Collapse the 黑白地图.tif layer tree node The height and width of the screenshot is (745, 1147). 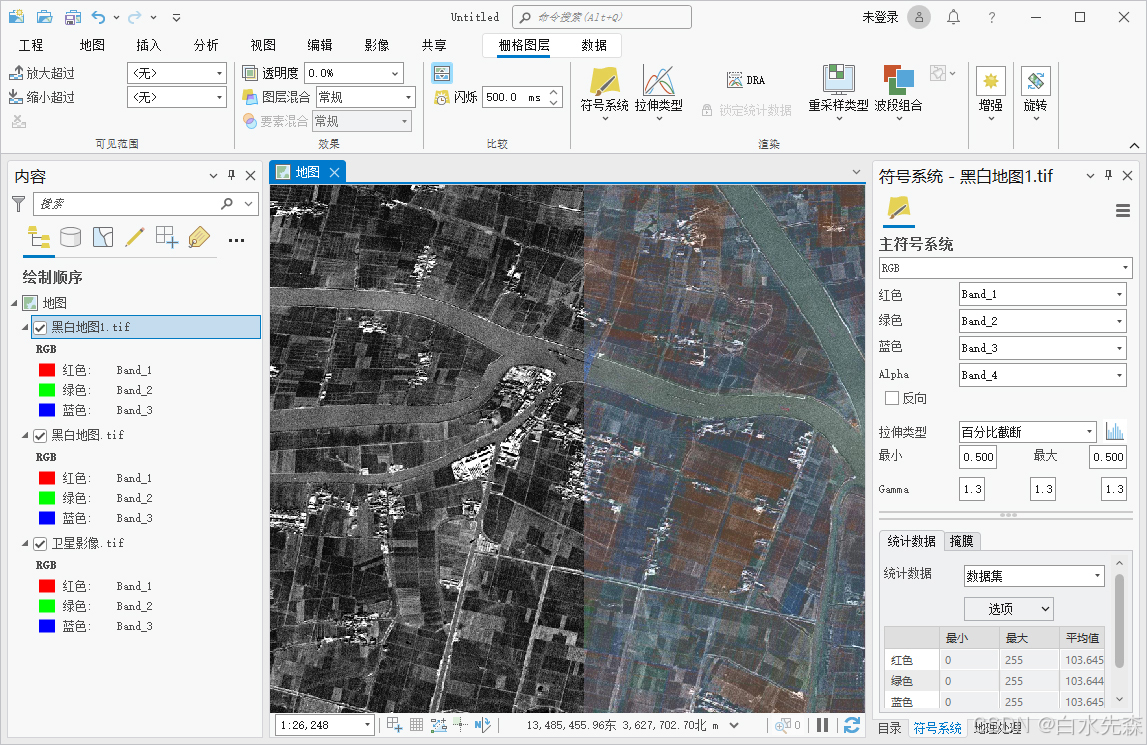26,435
